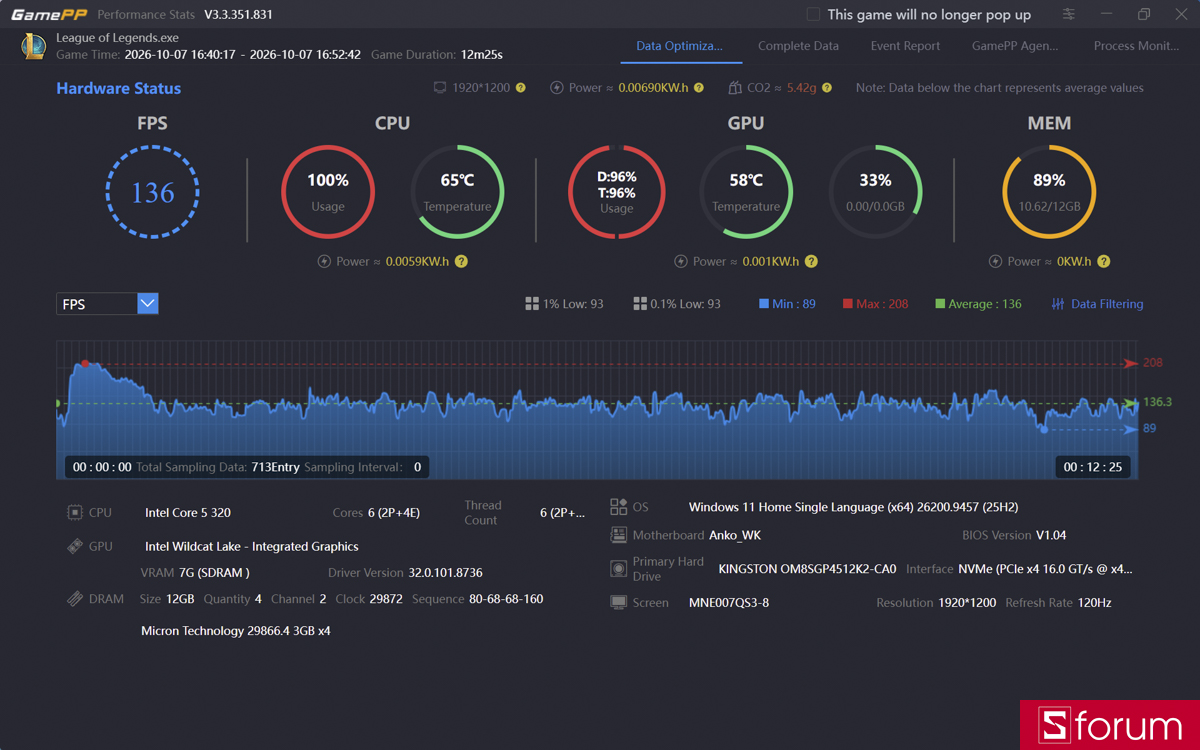Click the GPU card icon in hardware list
Screen dimensions: 1200x750
click(x=75, y=547)
